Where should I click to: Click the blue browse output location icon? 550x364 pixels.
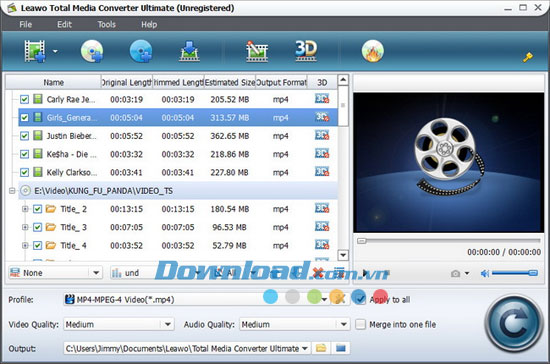pos(341,348)
